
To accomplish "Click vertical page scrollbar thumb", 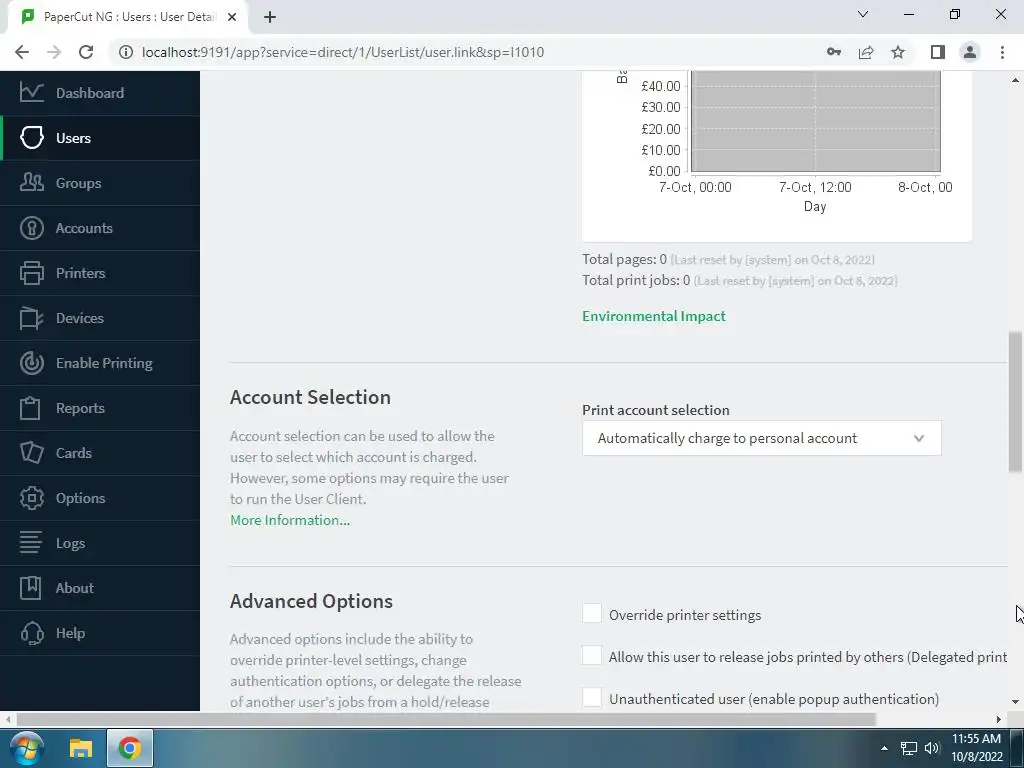I will click(x=1015, y=402).
